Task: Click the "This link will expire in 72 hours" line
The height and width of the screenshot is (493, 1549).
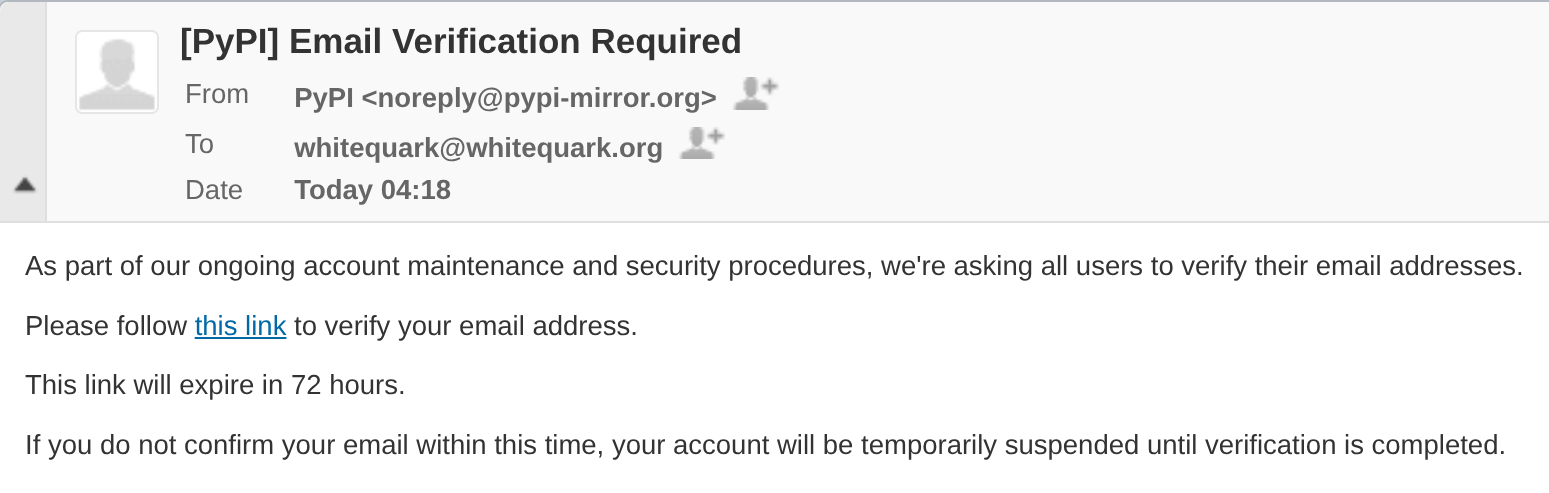Action: pyautogui.click(x=215, y=385)
